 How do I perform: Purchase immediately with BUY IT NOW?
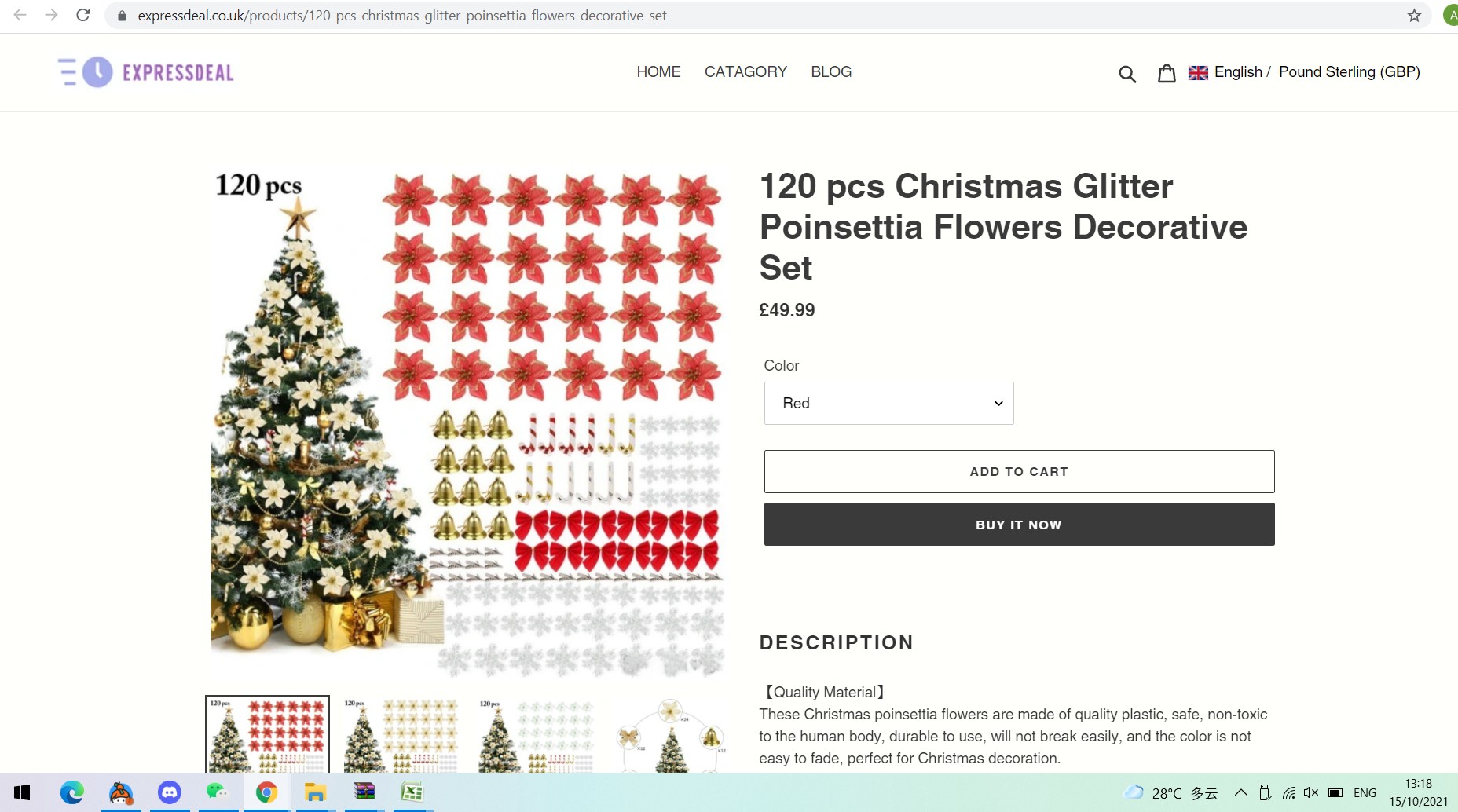pyautogui.click(x=1019, y=525)
